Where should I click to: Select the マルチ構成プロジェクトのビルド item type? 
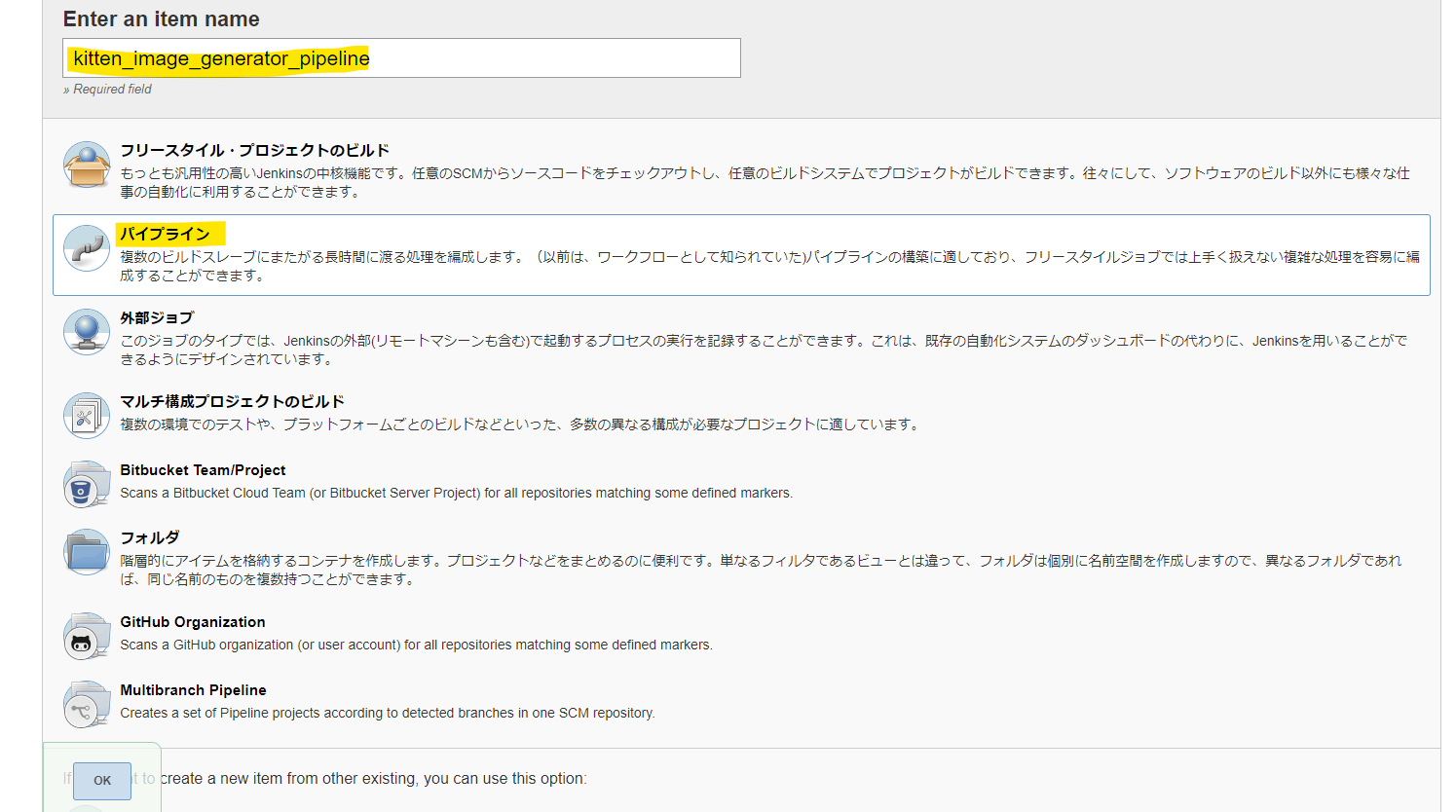click(x=234, y=400)
